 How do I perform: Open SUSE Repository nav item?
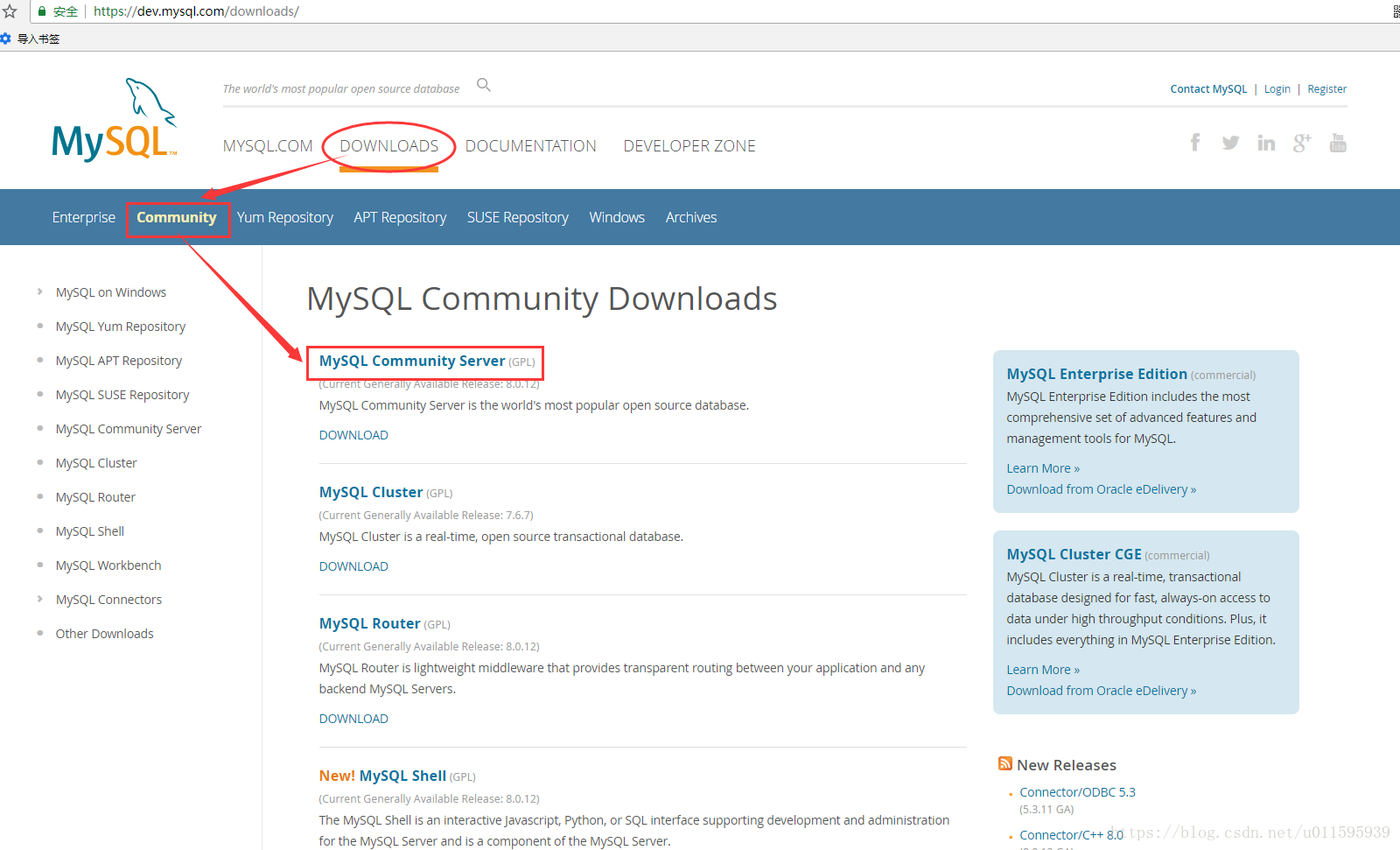pyautogui.click(x=518, y=217)
